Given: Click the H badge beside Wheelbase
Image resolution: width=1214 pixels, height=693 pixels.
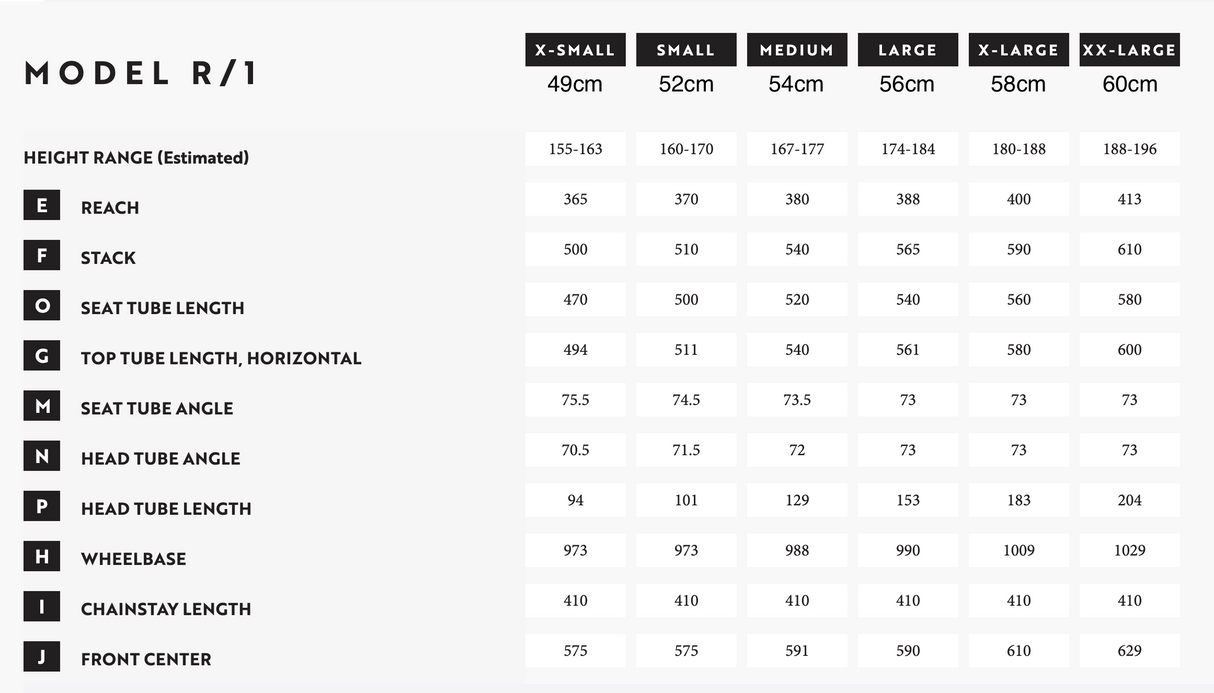Looking at the screenshot, I should click(x=42, y=557).
